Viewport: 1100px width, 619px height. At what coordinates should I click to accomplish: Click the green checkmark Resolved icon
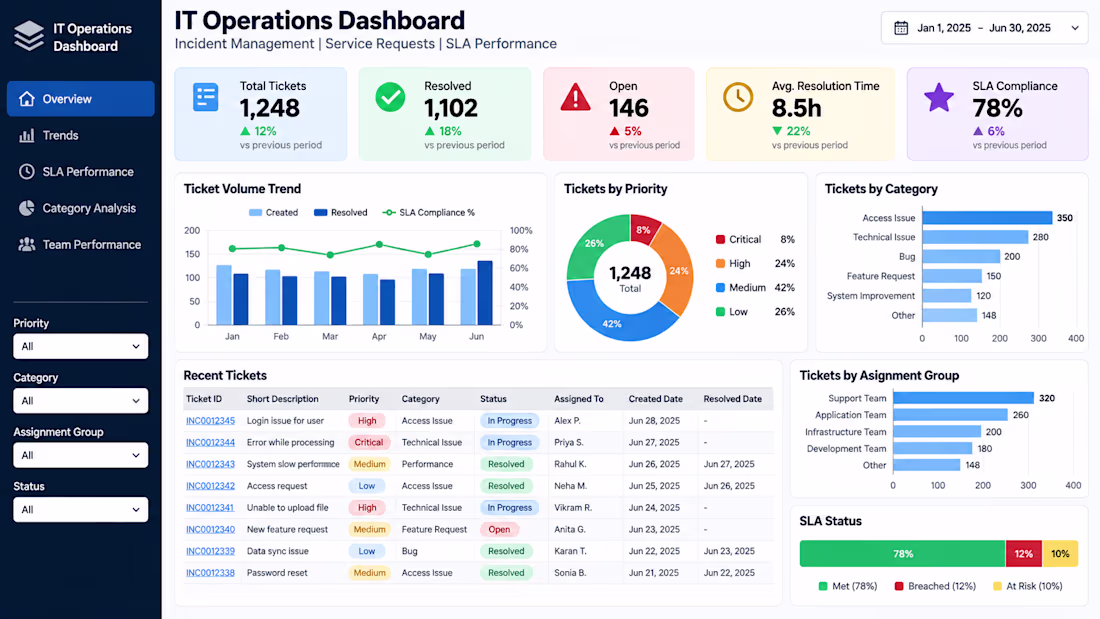click(x=390, y=97)
